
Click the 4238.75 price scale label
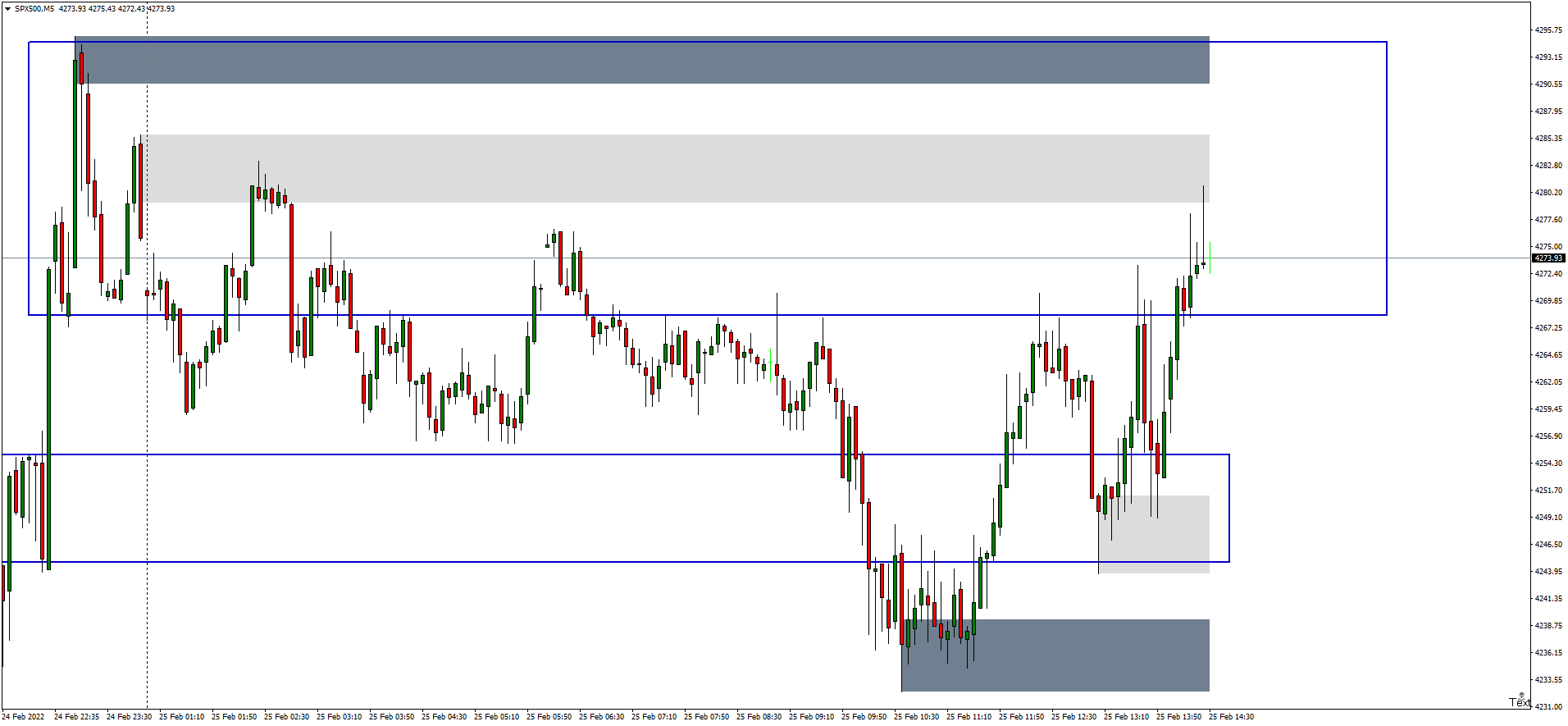click(1548, 626)
